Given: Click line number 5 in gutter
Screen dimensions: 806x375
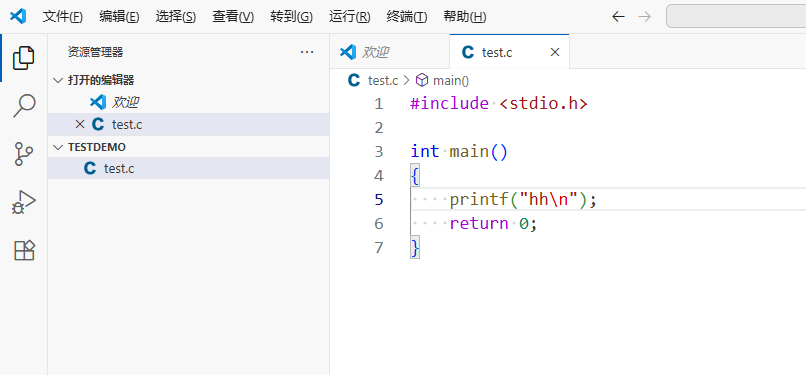Looking at the screenshot, I should point(379,199).
